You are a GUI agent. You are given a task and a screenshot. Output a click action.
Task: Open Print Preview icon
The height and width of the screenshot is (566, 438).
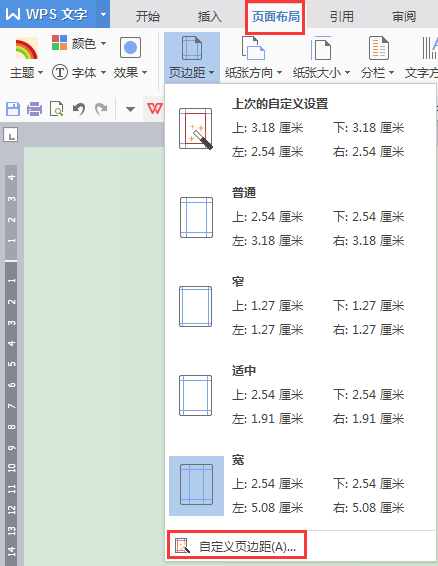pyautogui.click(x=57, y=109)
